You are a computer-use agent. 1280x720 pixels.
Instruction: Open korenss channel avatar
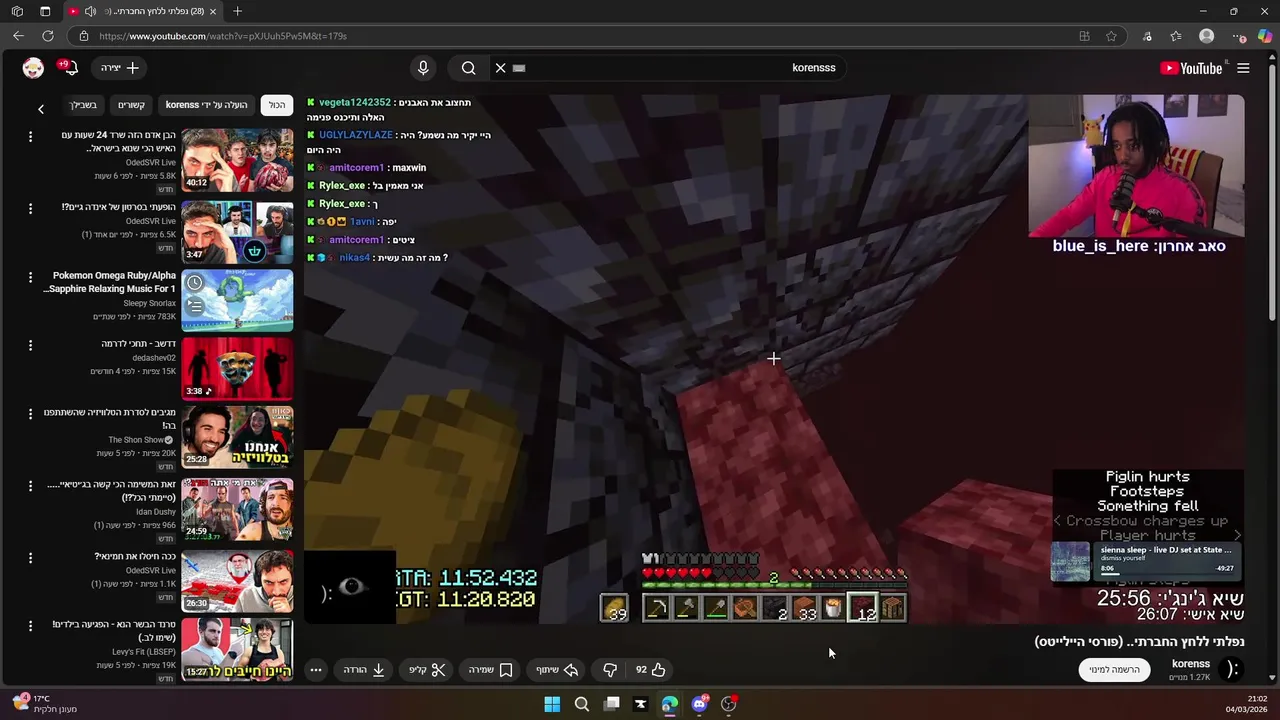coord(1233,670)
